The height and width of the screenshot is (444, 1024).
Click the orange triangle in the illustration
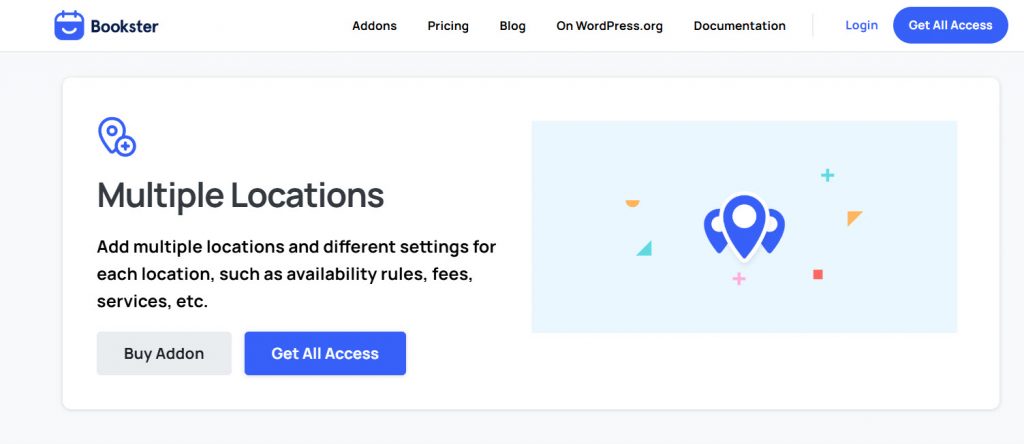(853, 217)
